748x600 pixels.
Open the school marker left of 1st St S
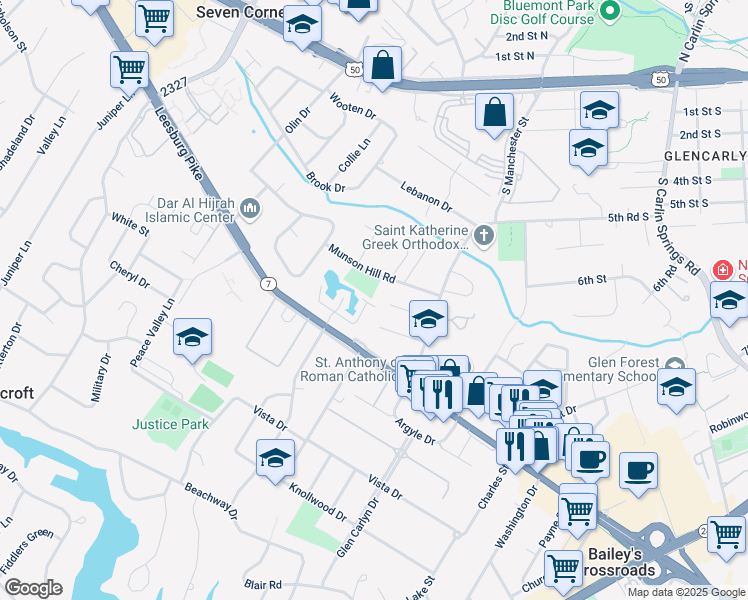(x=599, y=111)
